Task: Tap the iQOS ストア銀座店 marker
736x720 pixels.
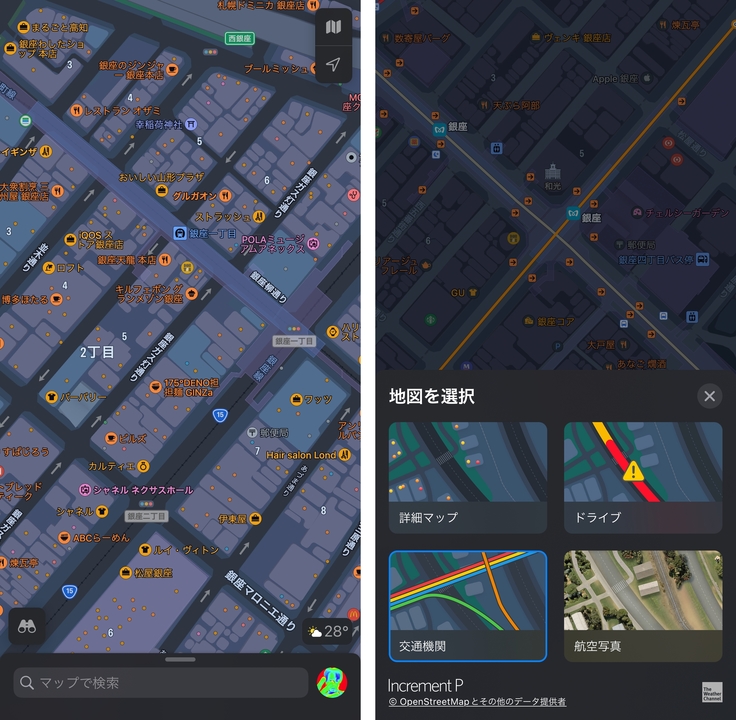Action: pos(70,240)
